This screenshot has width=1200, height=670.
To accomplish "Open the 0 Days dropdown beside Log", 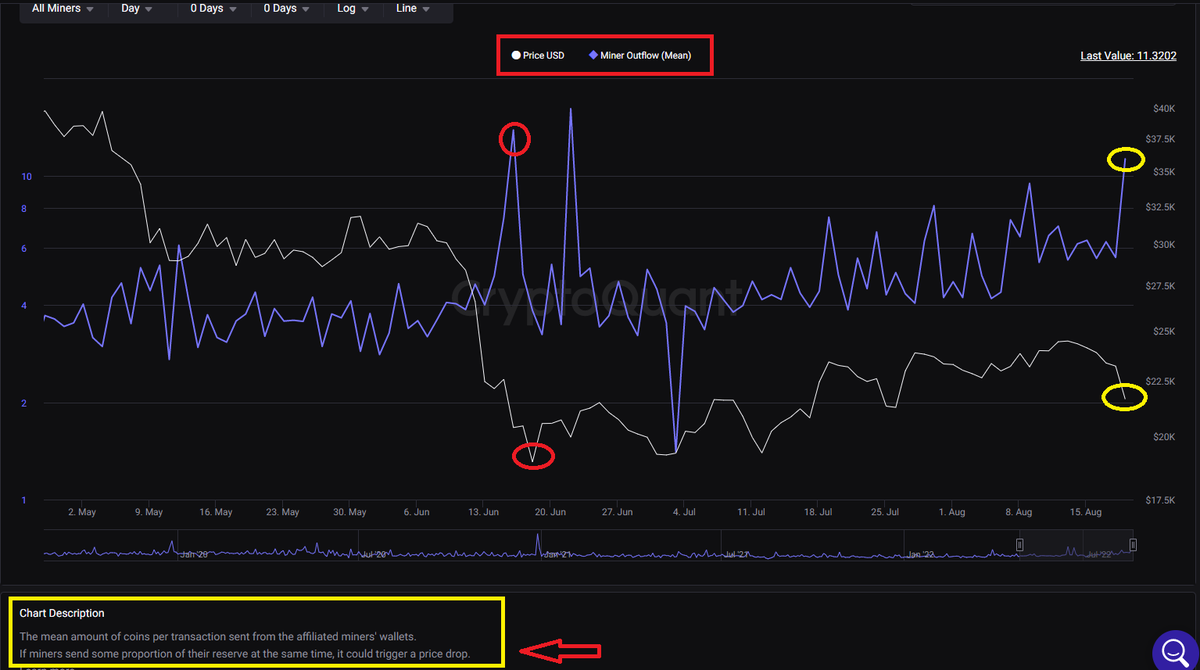I will (287, 8).
